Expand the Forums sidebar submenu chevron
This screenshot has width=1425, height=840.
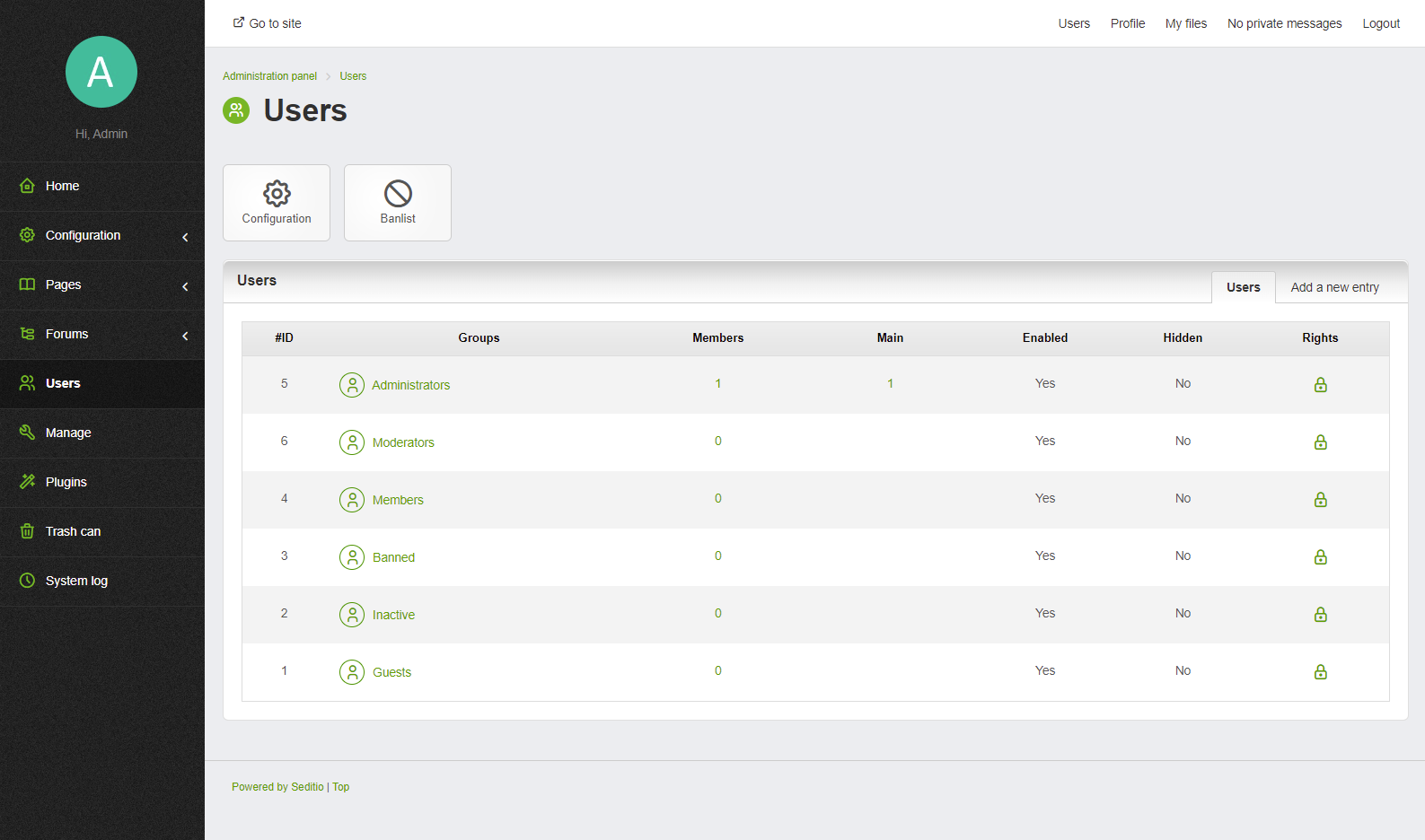click(x=185, y=336)
